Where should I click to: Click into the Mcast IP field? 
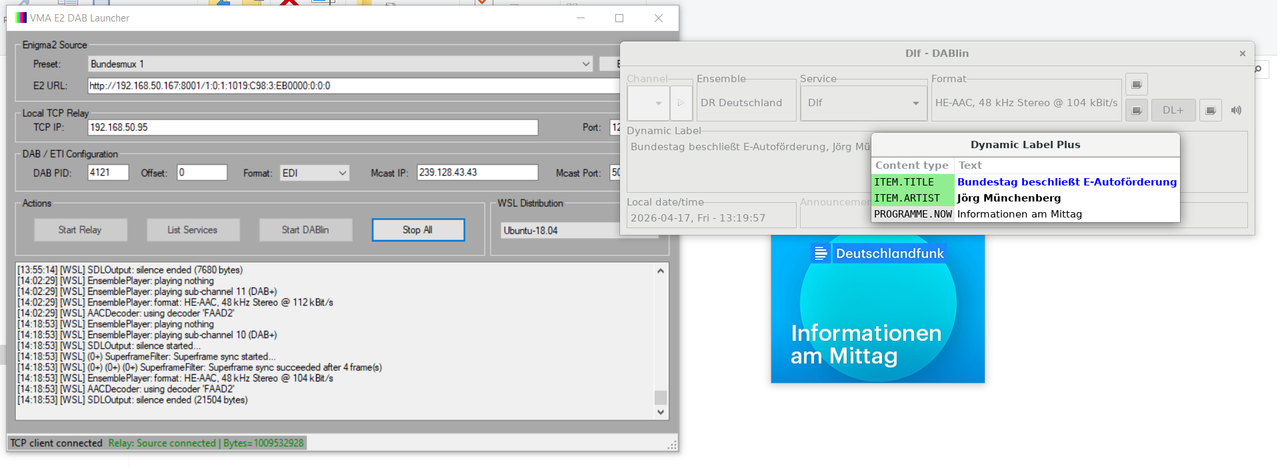pyautogui.click(x=477, y=173)
